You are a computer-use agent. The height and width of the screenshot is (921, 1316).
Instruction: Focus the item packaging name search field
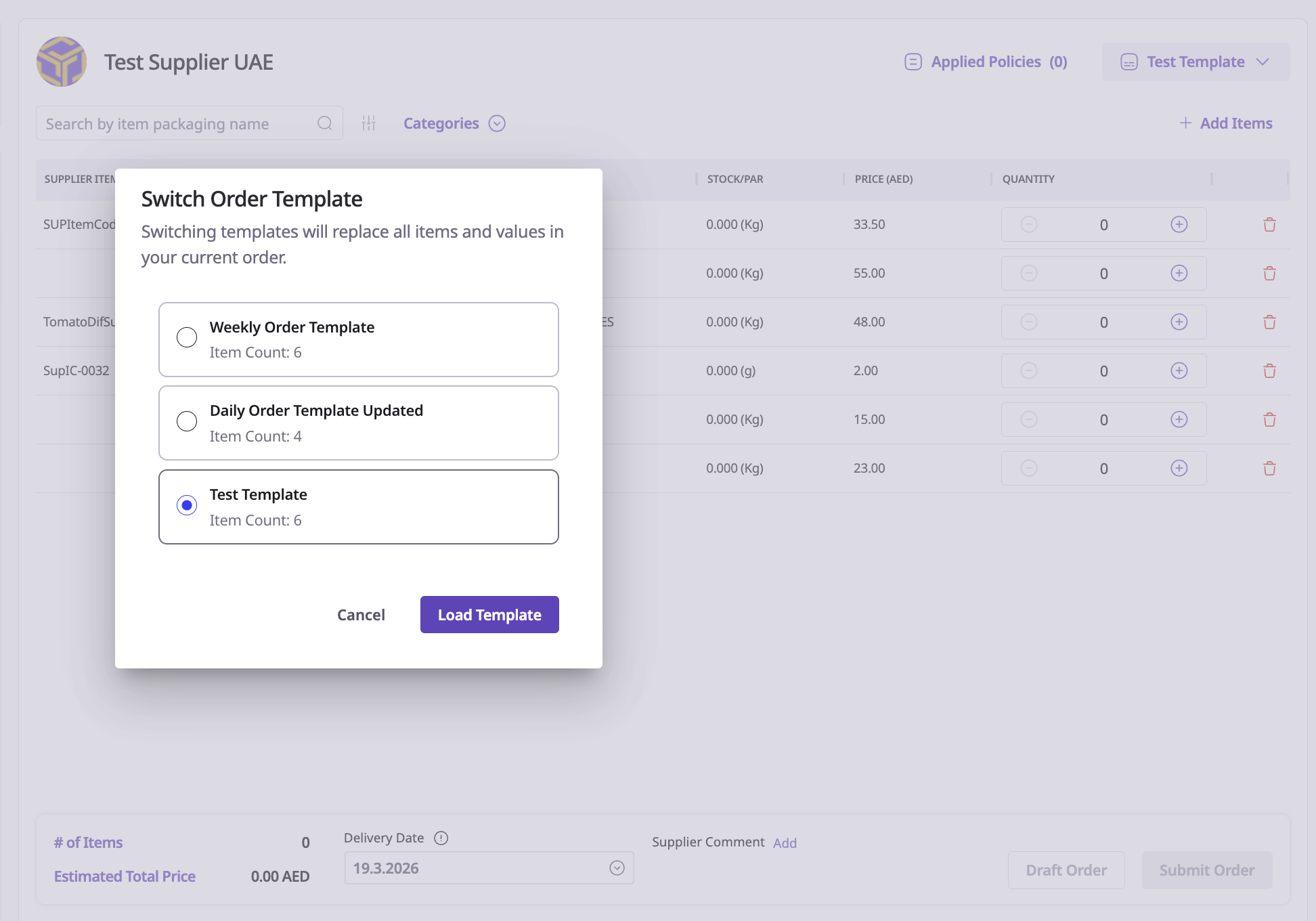pos(176,123)
